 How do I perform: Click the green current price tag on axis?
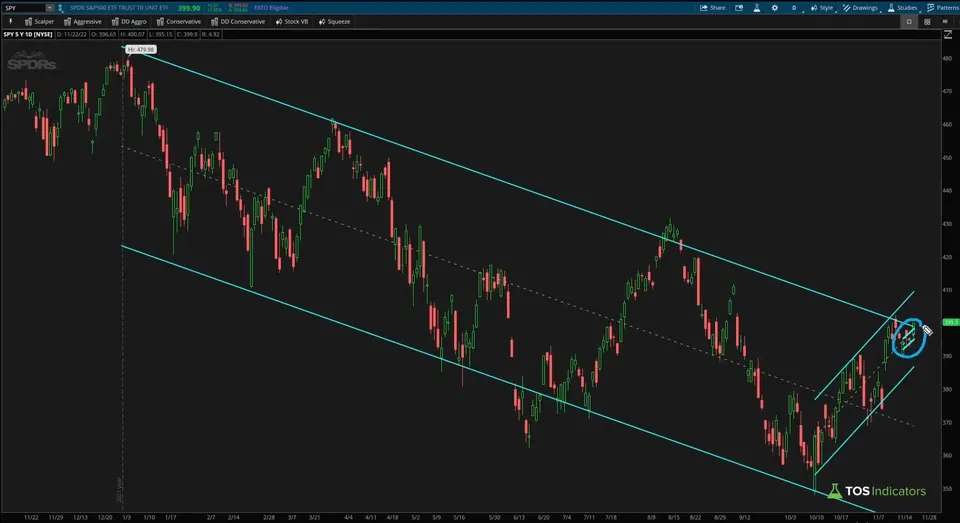(x=950, y=322)
